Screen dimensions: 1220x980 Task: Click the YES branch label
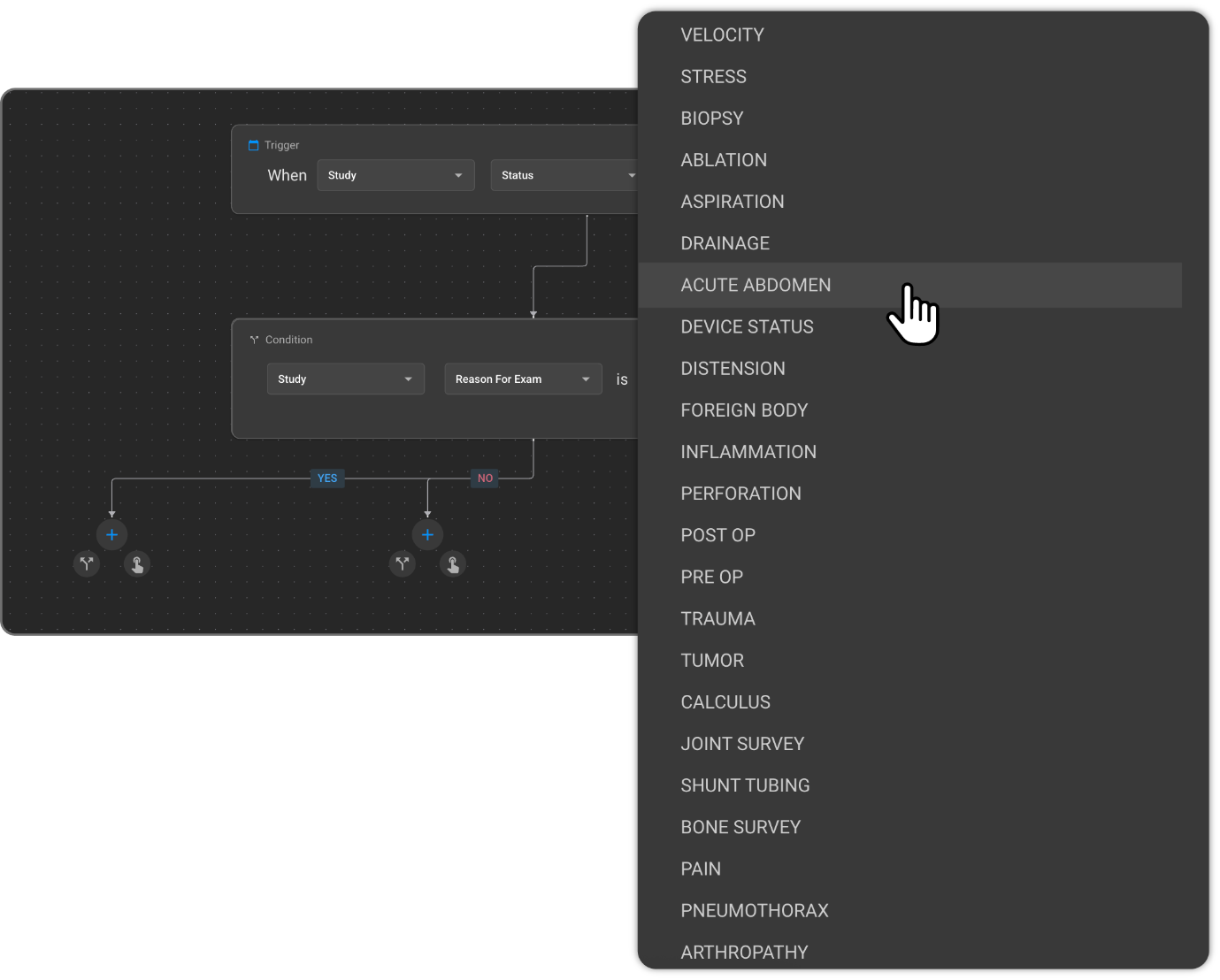click(327, 479)
